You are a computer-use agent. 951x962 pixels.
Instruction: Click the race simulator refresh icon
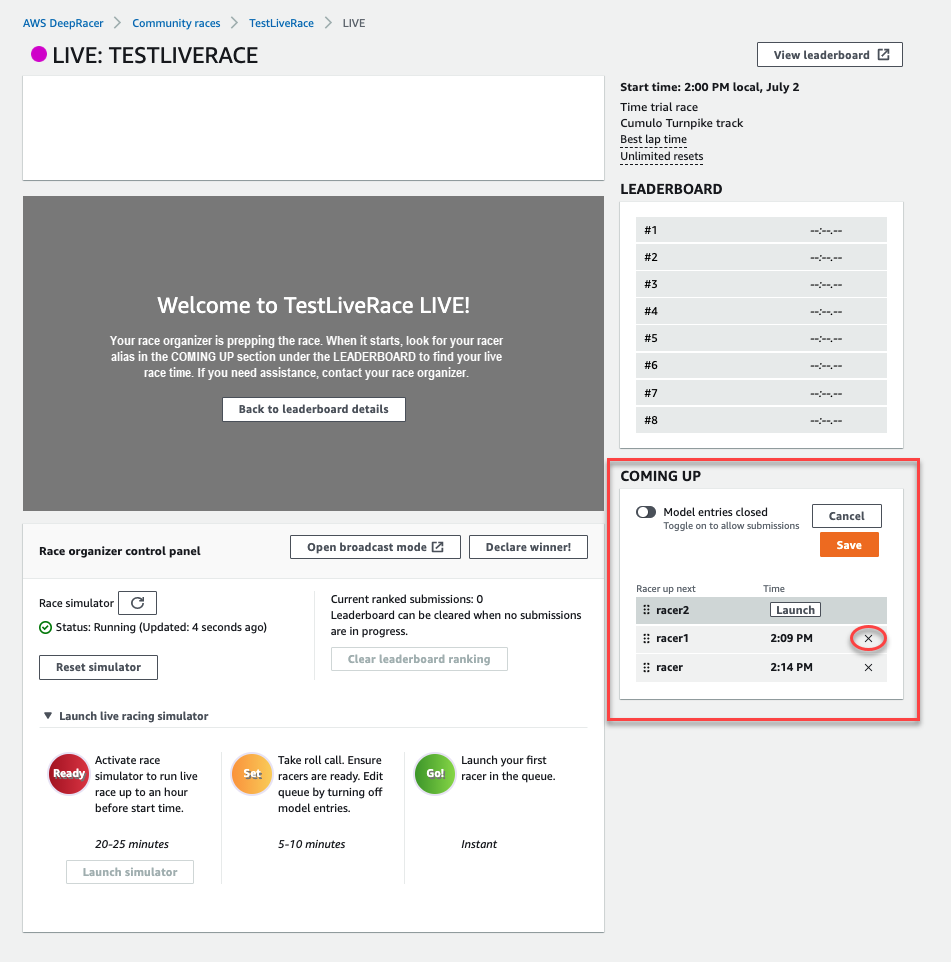point(137,603)
